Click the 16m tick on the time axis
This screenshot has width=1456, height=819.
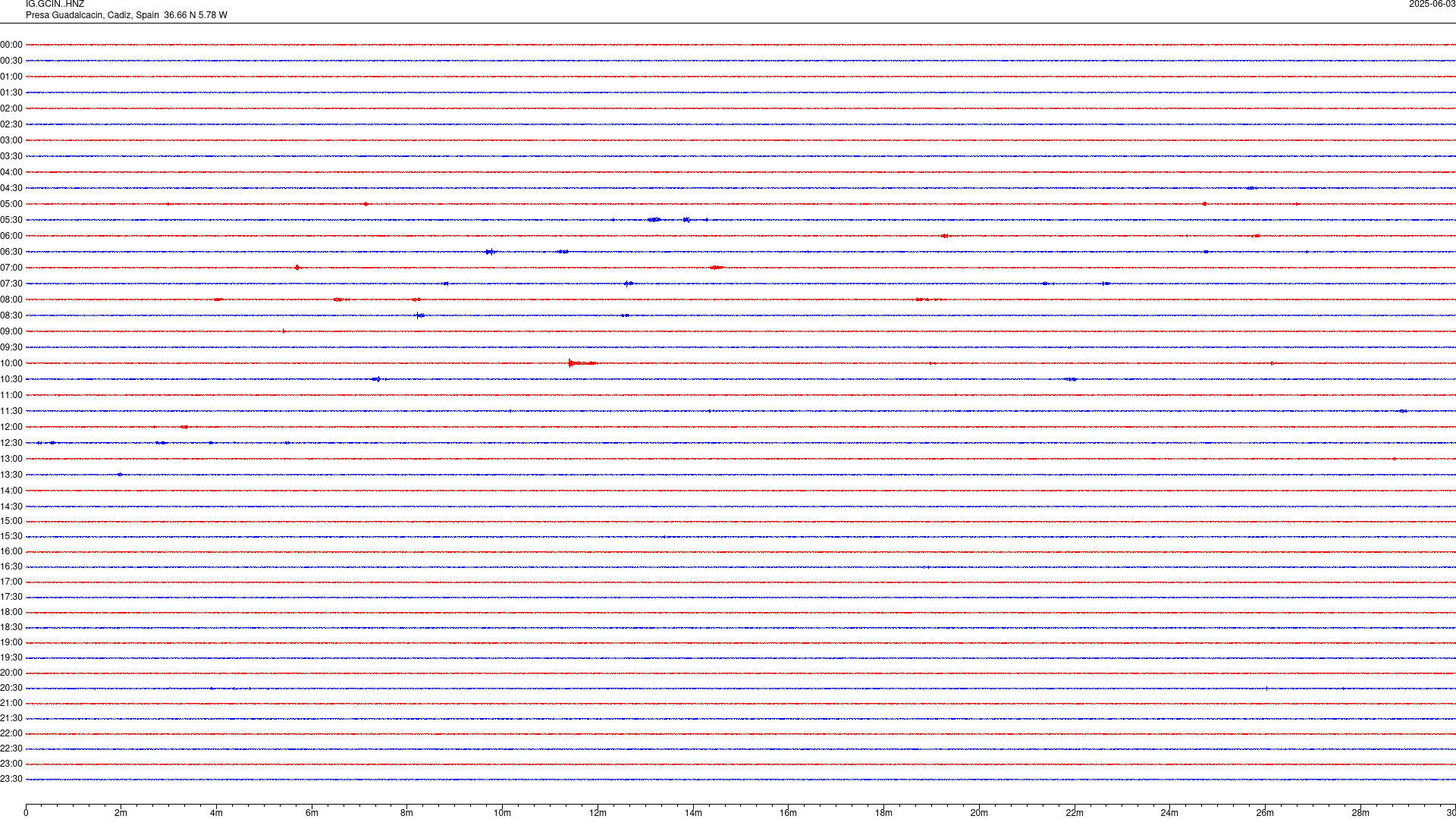coord(788,813)
